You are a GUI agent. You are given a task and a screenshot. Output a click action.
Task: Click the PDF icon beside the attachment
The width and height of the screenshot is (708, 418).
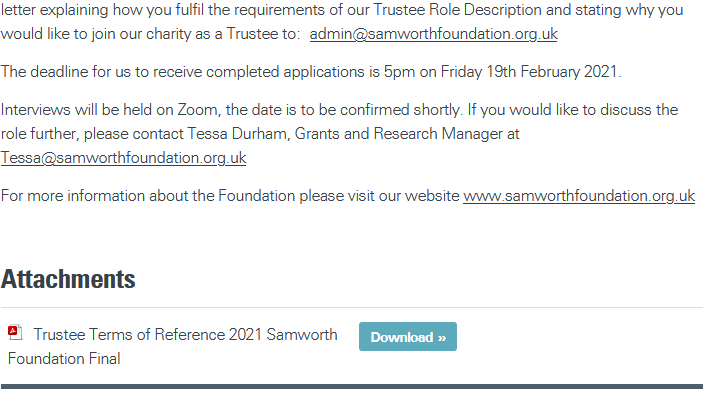(15, 333)
